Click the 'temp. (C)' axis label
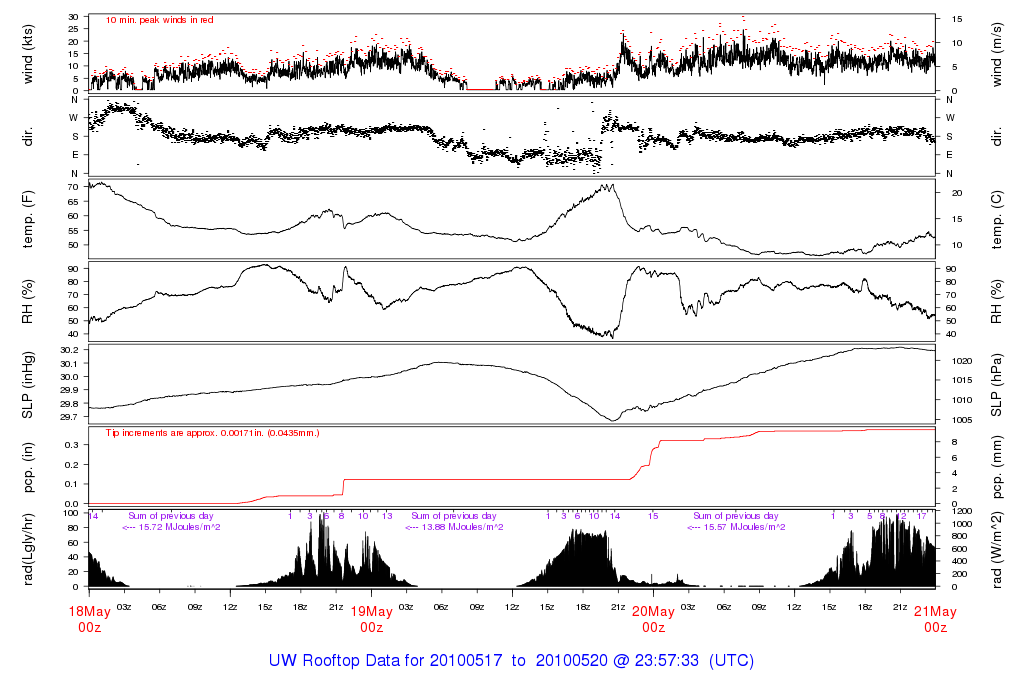1024x700 pixels. [x=997, y=219]
